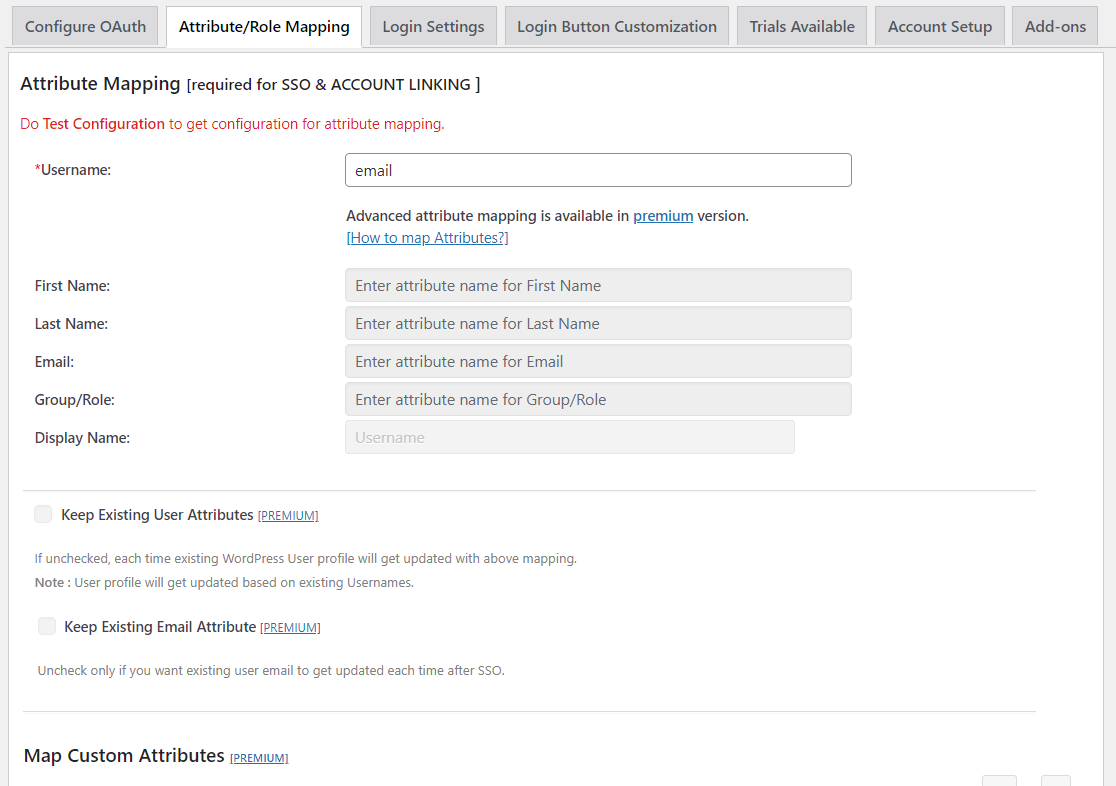This screenshot has height=786, width=1116.
Task: Go to Login Button Customization tab
Action: 617,26
